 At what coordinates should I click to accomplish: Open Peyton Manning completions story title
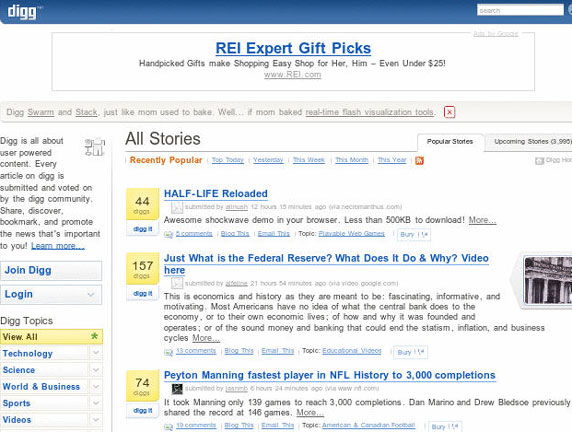point(330,375)
